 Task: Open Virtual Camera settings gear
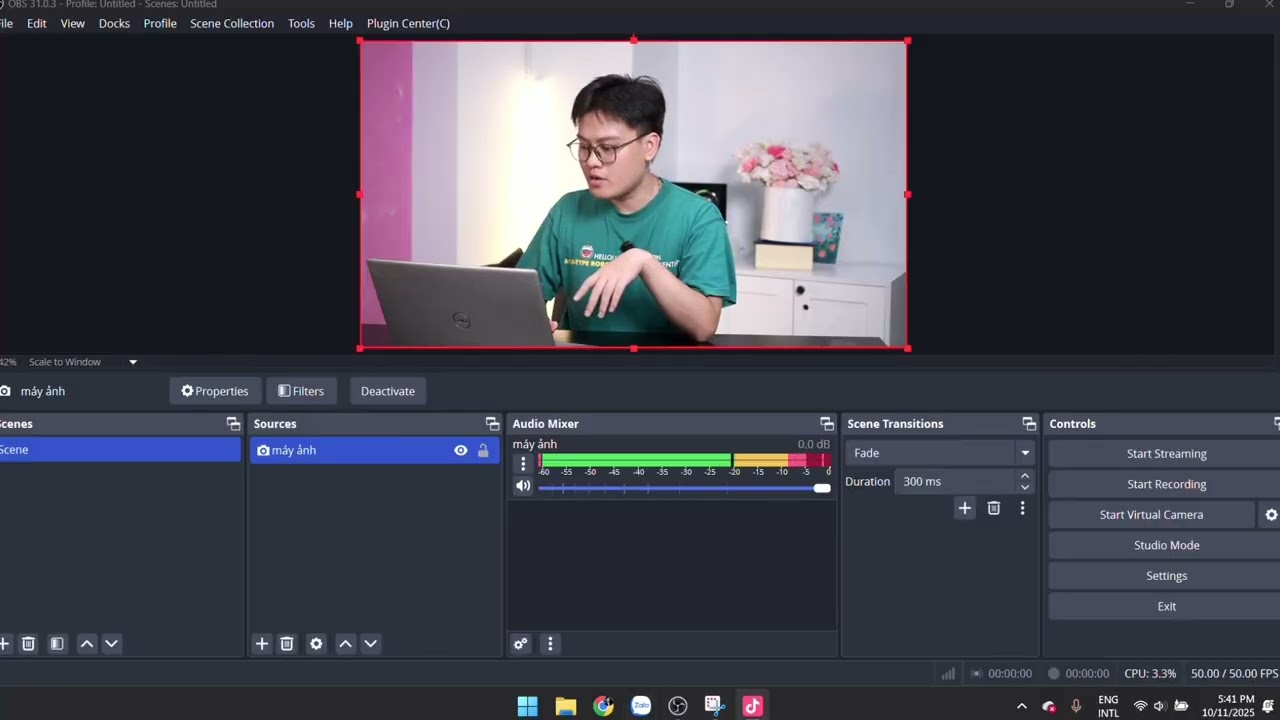click(1271, 515)
